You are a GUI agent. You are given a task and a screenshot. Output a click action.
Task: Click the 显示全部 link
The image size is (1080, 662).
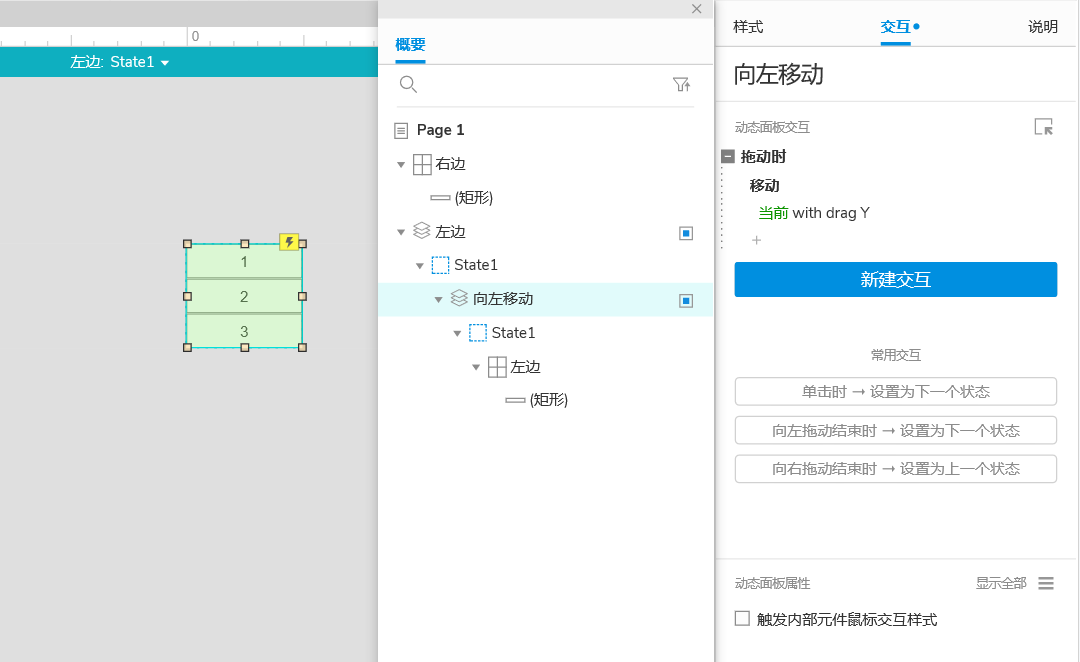pos(1001,583)
